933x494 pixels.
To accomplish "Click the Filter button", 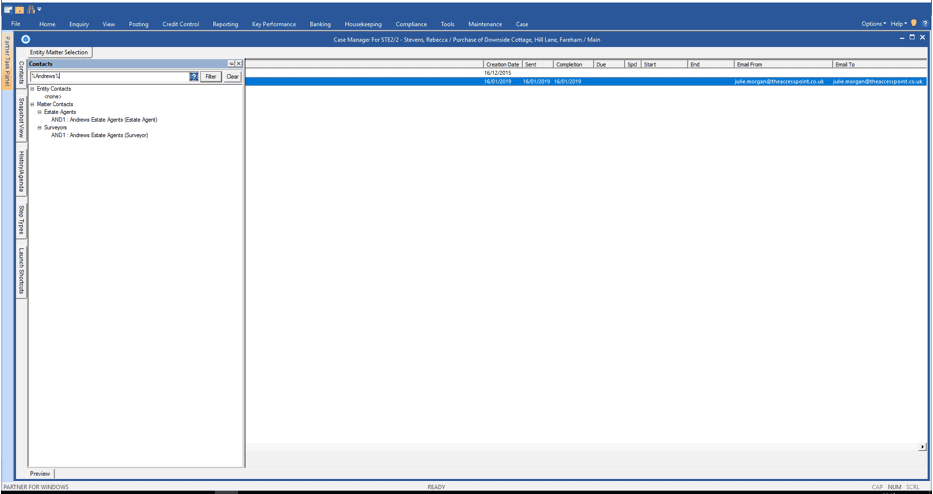I will tap(210, 76).
